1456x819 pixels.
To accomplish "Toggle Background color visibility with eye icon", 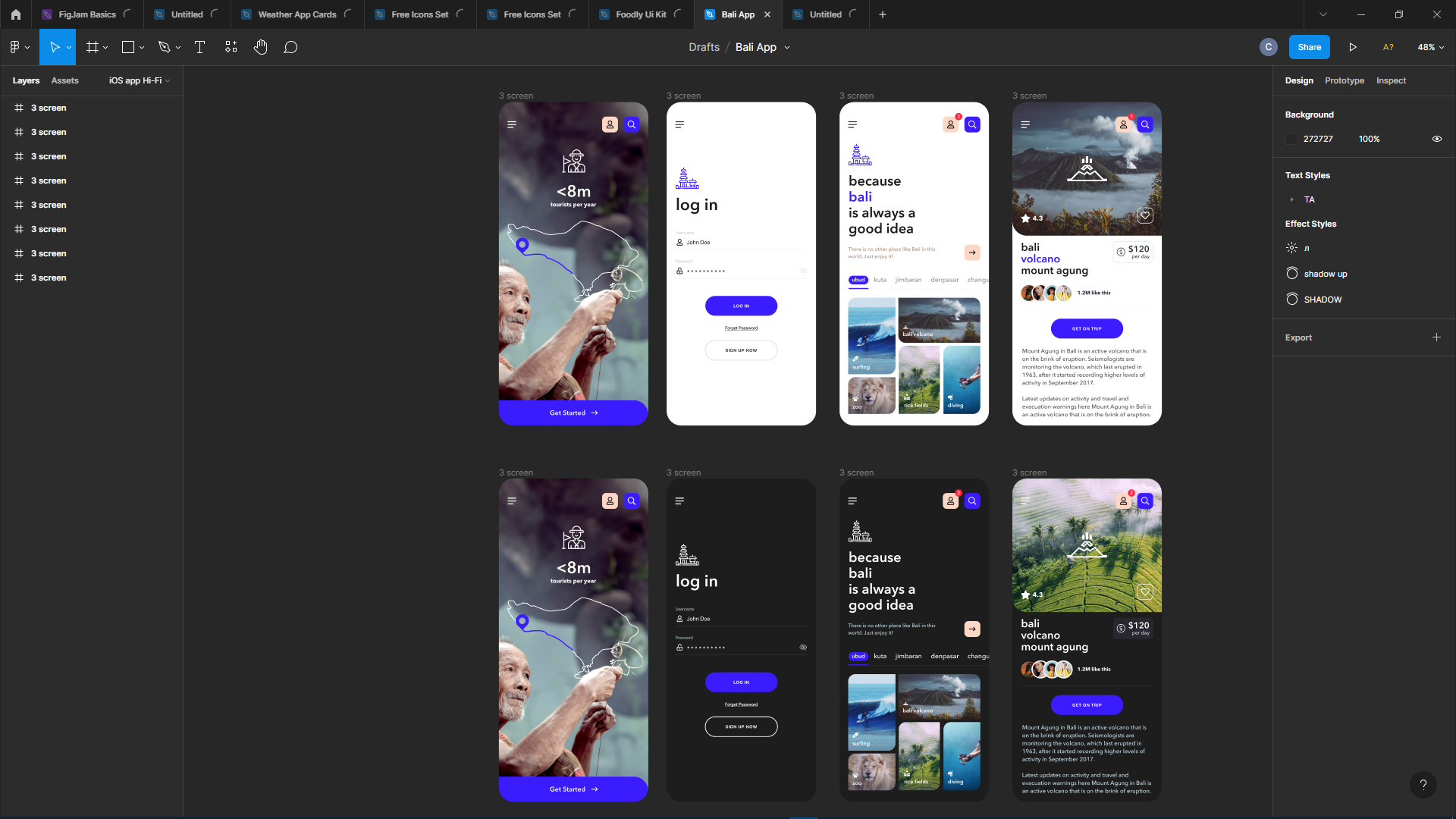I will (1437, 138).
